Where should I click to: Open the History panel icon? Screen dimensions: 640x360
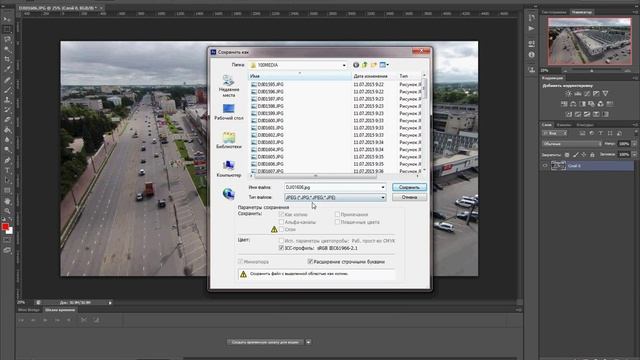click(531, 18)
